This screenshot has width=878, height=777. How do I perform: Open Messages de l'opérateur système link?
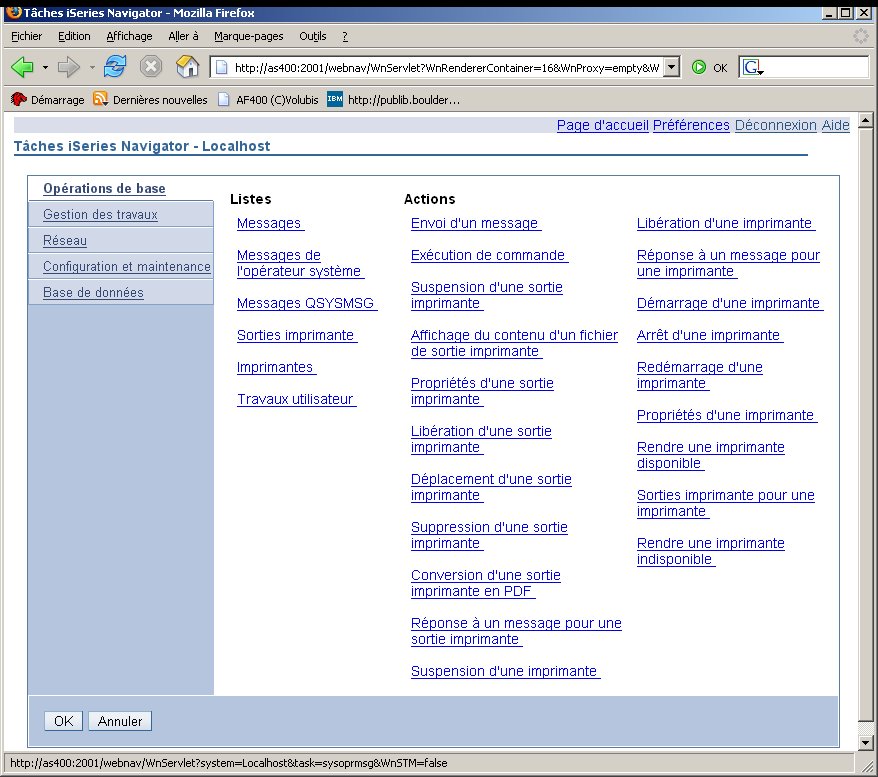pos(299,263)
